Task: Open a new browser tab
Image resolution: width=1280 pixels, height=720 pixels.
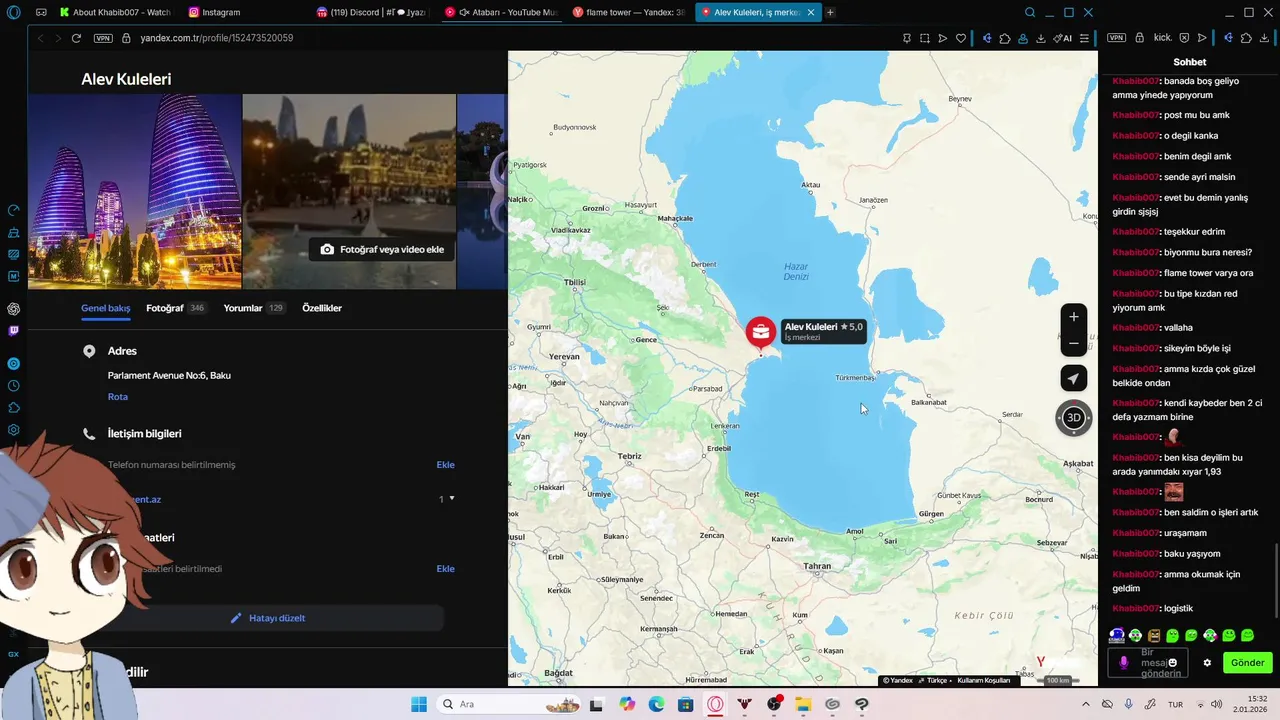Action: [830, 13]
